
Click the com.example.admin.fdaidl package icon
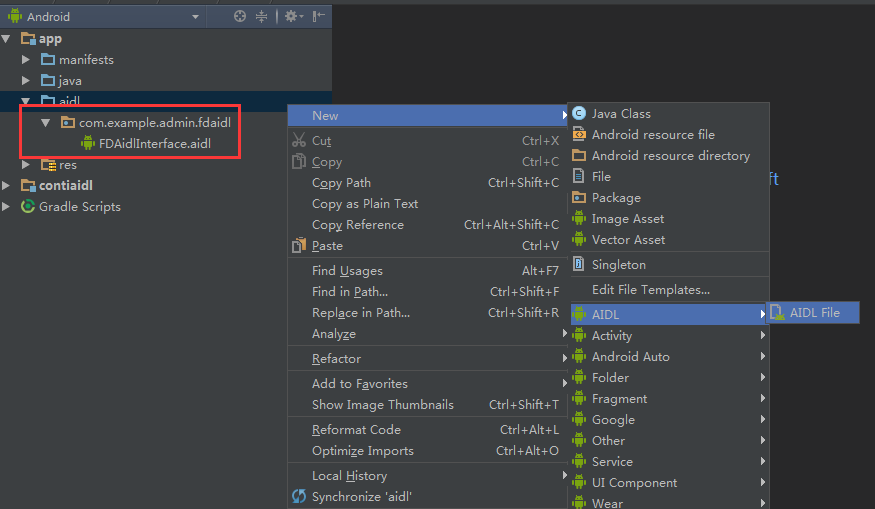[68, 122]
